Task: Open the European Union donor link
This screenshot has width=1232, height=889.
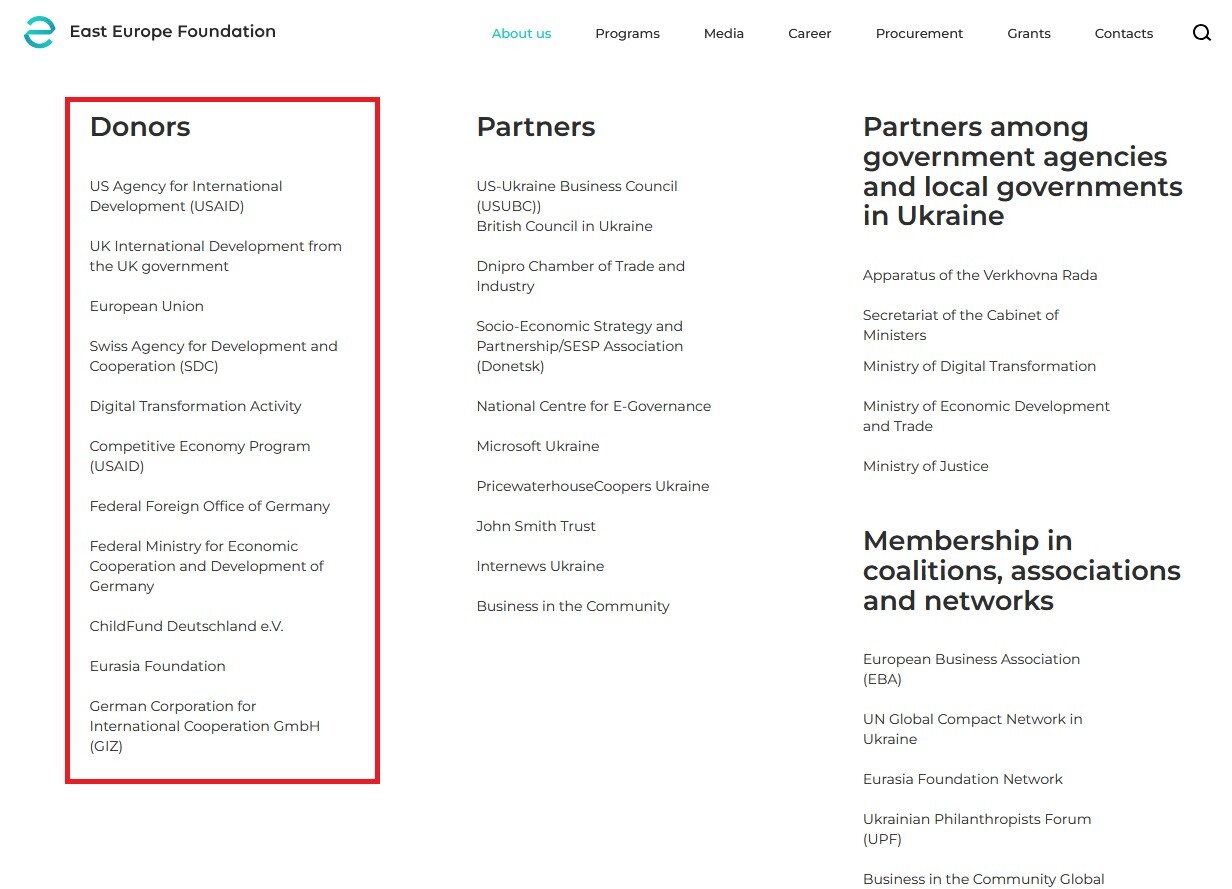Action: coord(147,306)
